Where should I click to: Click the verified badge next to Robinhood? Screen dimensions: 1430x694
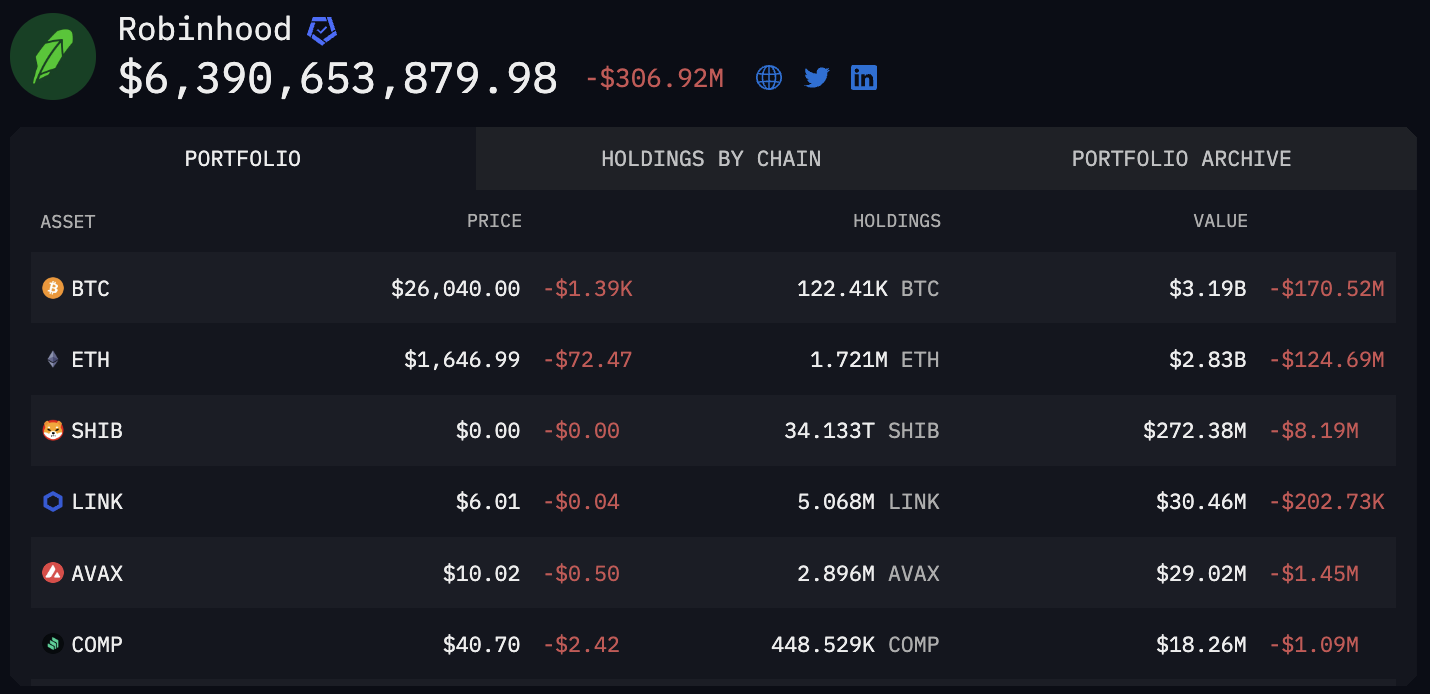click(322, 30)
